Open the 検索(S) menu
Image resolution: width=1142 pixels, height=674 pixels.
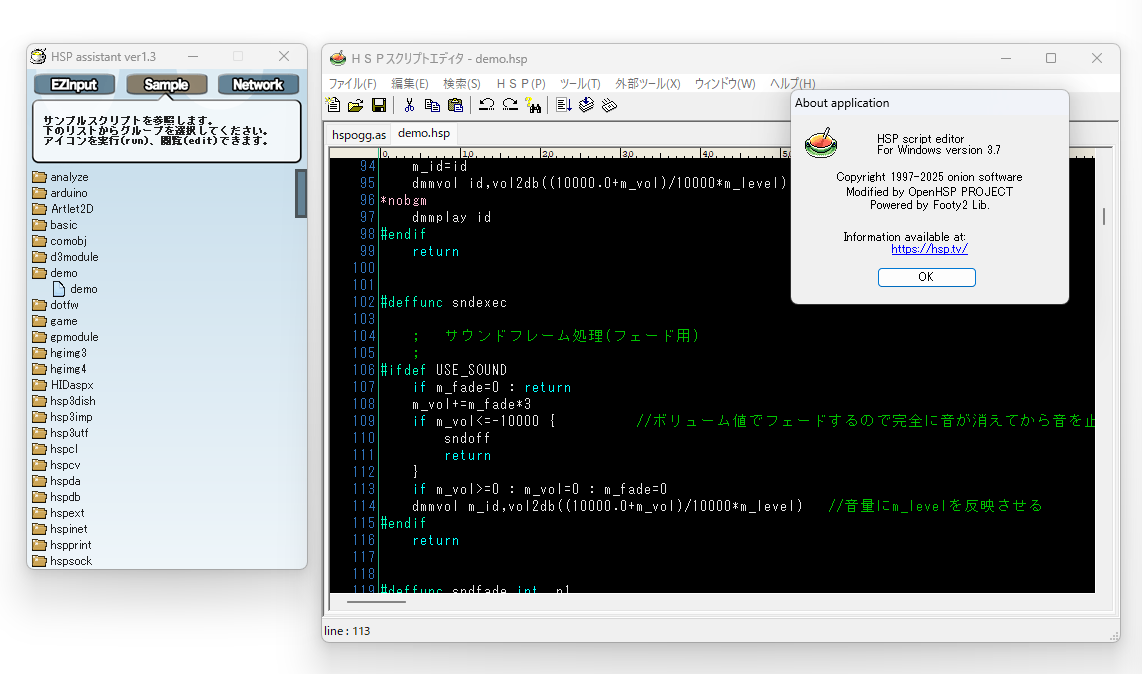[462, 84]
